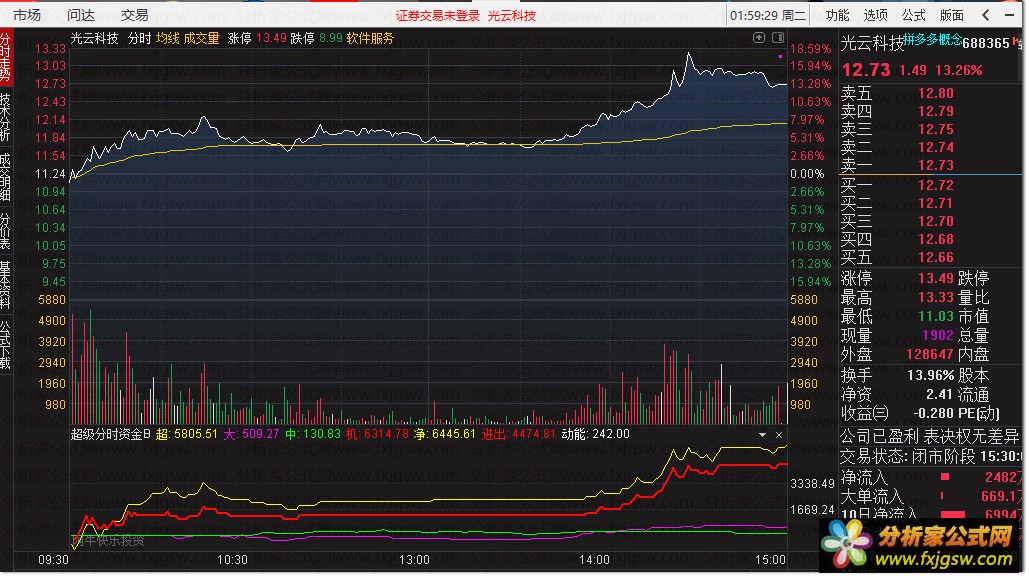Image resolution: width=1029 pixels, height=576 pixels.
Task: Select the 买二 price 12.71
Action: 936,203
